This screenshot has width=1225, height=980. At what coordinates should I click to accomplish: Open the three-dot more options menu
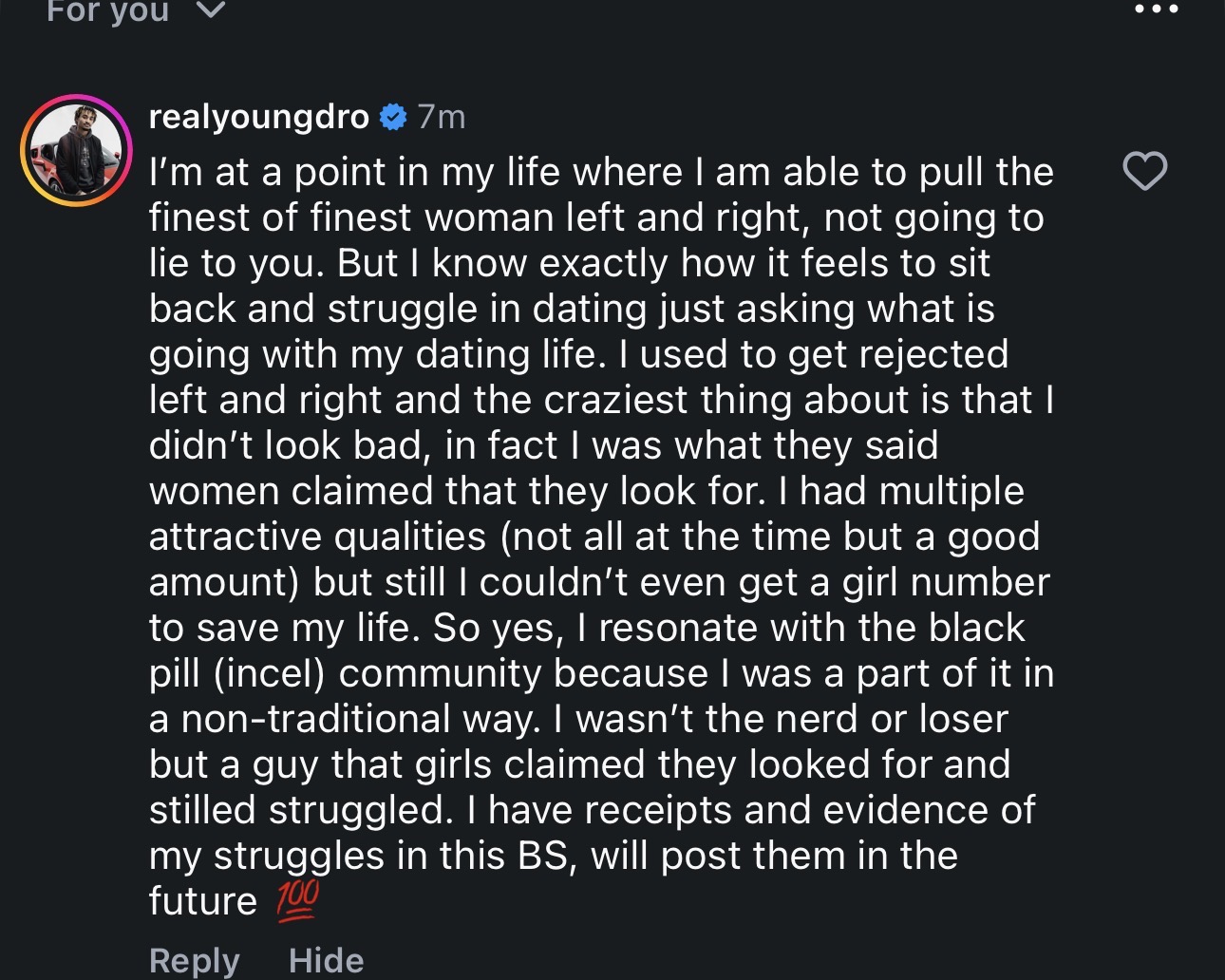click(1156, 9)
